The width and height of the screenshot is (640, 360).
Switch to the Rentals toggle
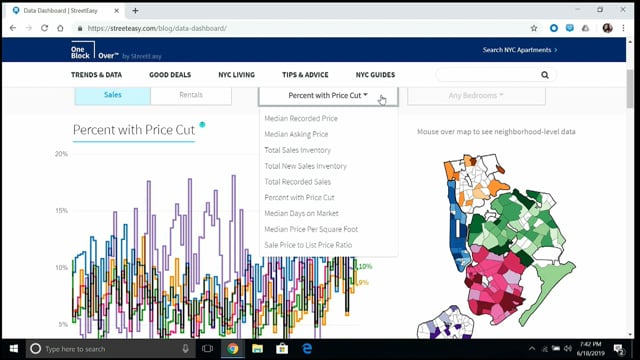pos(191,95)
